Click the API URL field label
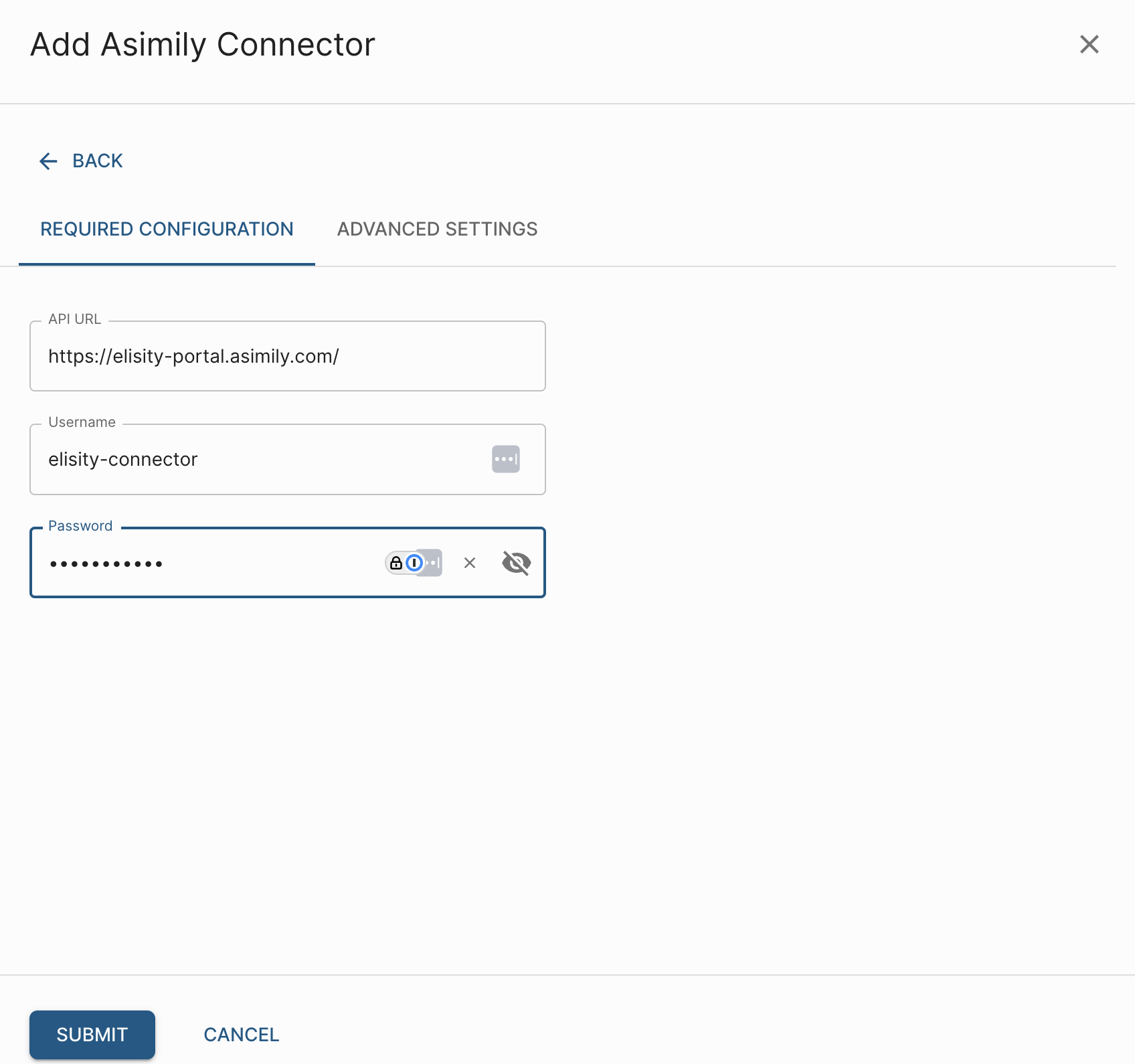 click(x=74, y=319)
